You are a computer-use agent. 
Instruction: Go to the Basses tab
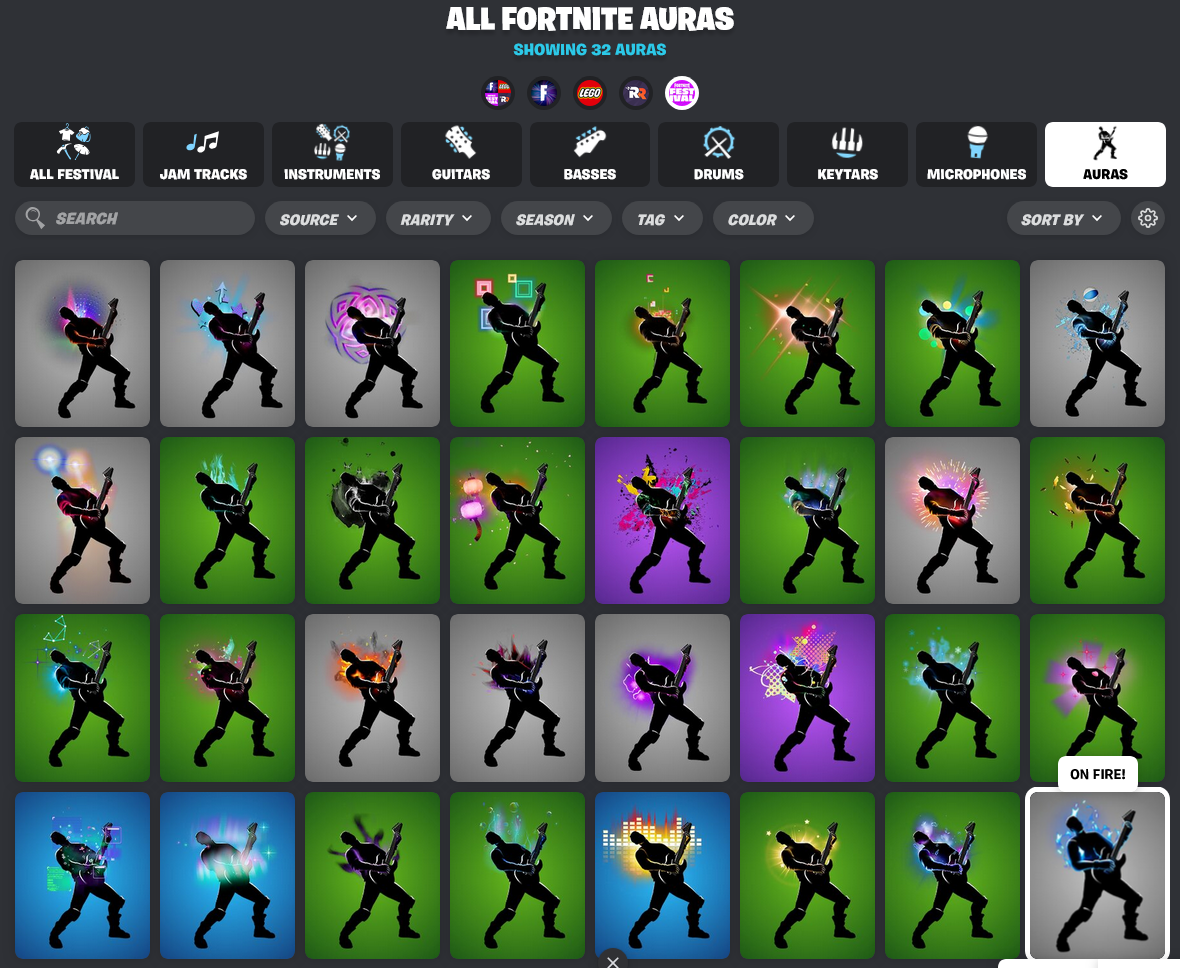pyautogui.click(x=590, y=154)
